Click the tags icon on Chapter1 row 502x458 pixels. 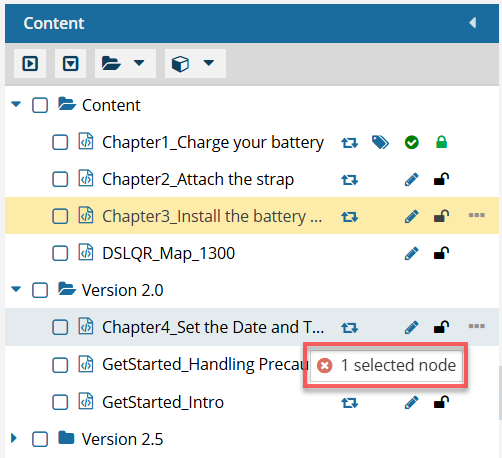coord(380,143)
